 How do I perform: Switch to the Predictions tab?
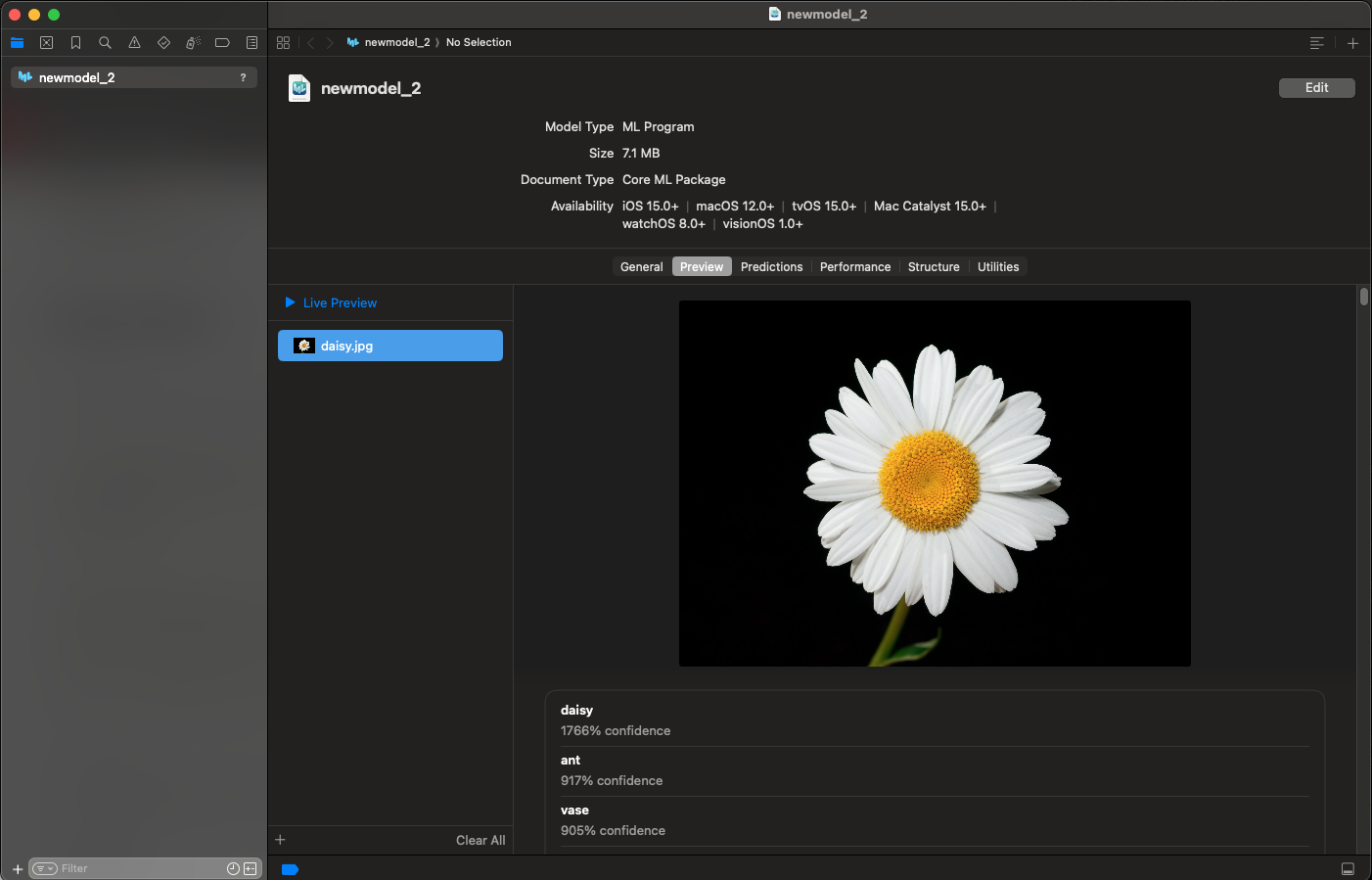point(771,267)
